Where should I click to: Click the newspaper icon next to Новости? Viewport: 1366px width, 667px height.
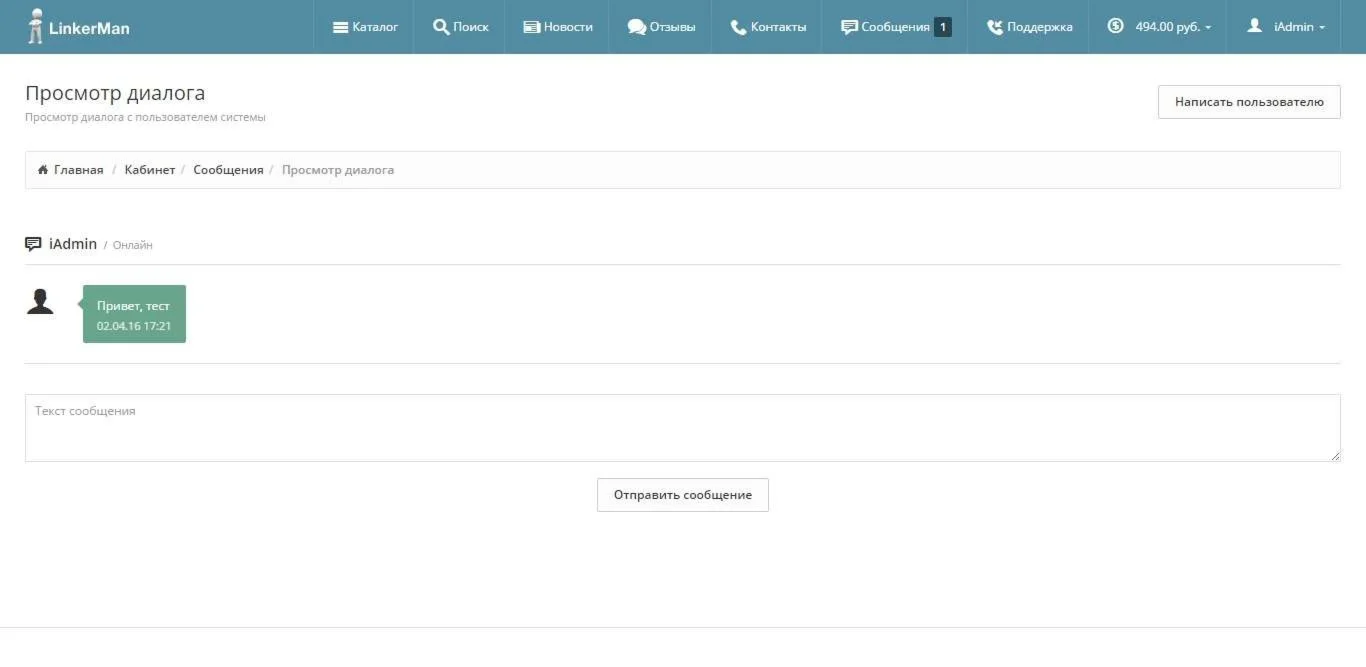coord(532,27)
